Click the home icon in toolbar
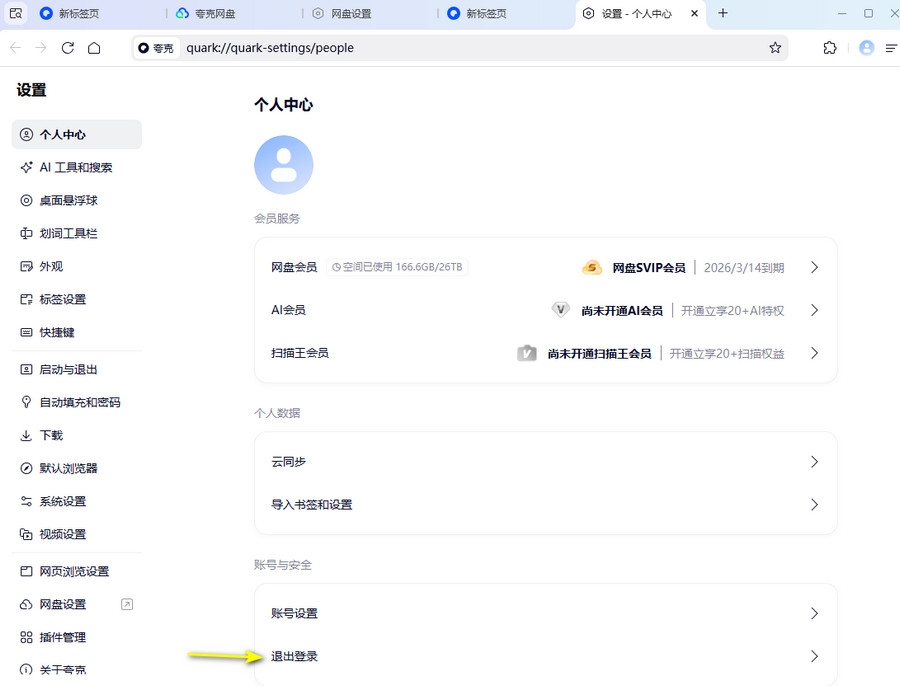The image size is (900, 686). point(94,48)
